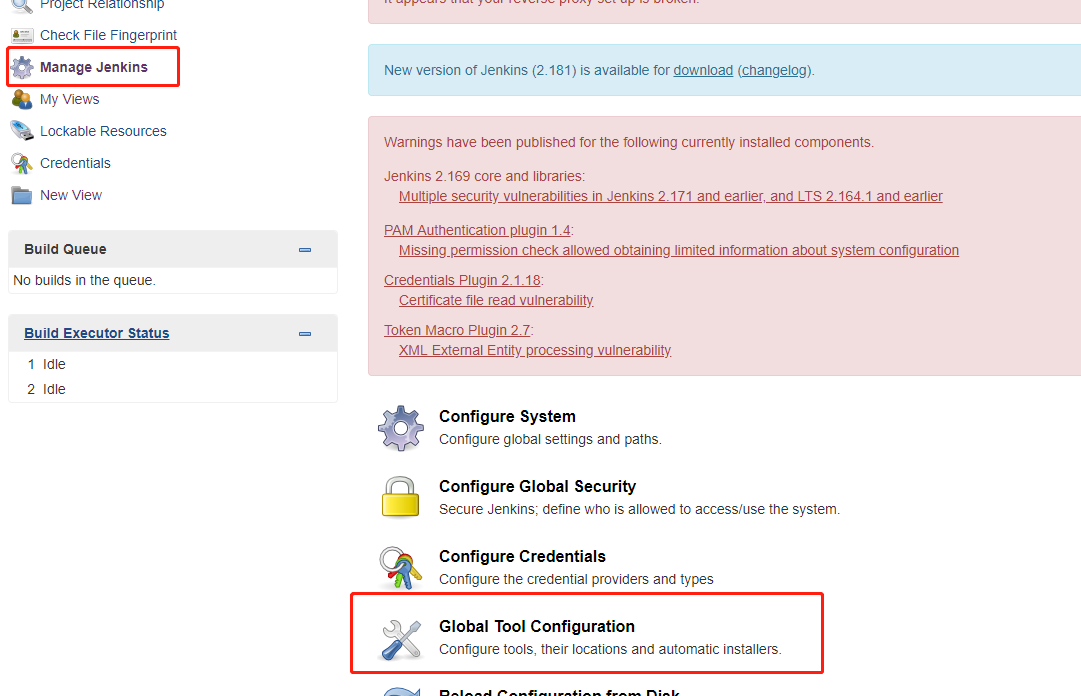1081x696 pixels.
Task: Select executor 1 Idle row
Action: [172, 364]
